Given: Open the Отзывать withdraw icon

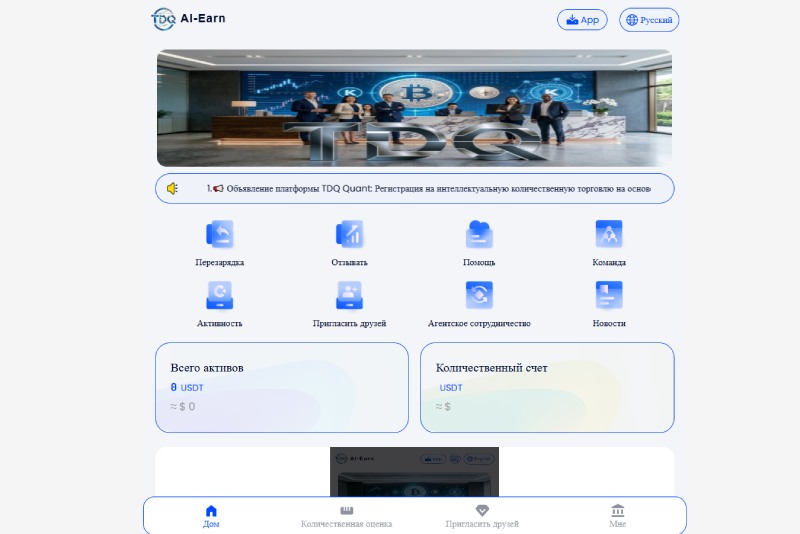Looking at the screenshot, I should (x=349, y=234).
